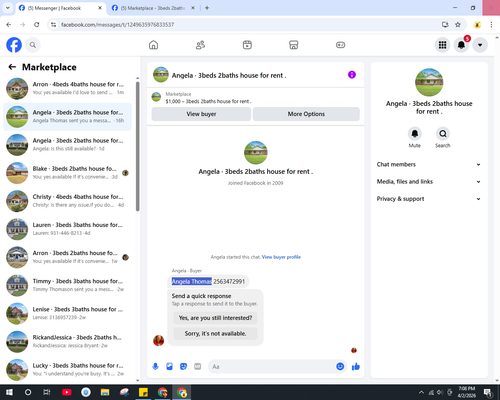The height and width of the screenshot is (400, 500).
Task: Send 'Sorry, it's not available.' response
Action: coord(215,334)
